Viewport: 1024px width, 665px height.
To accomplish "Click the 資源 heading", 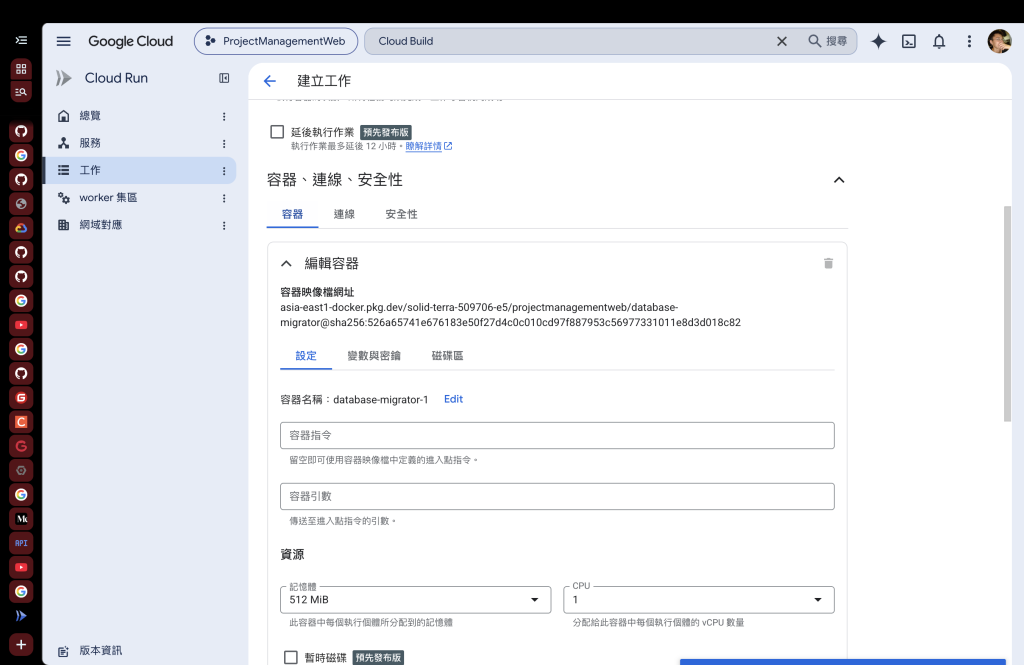I will click(x=292, y=555).
